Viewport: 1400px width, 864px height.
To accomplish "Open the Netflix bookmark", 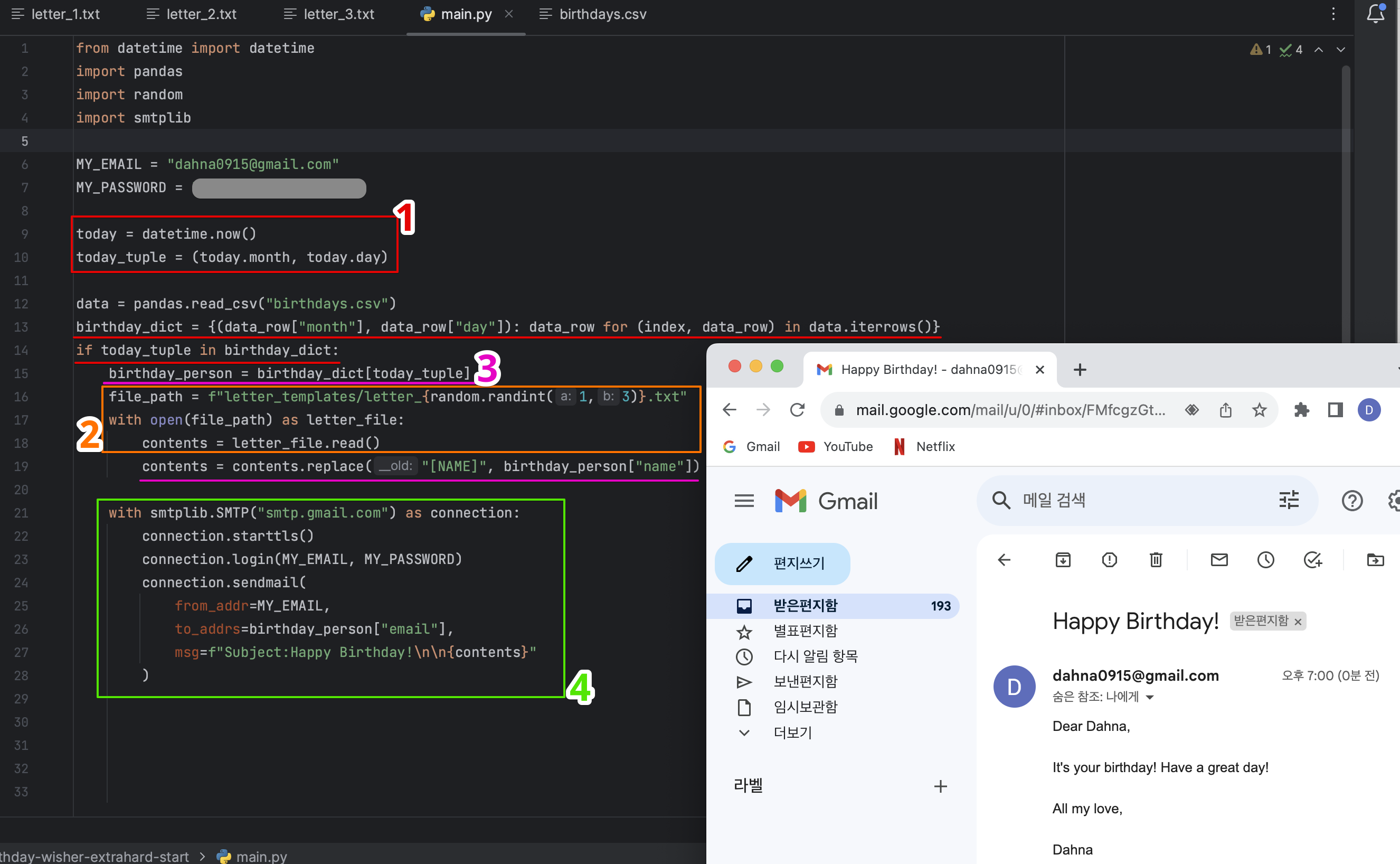I will click(924, 446).
